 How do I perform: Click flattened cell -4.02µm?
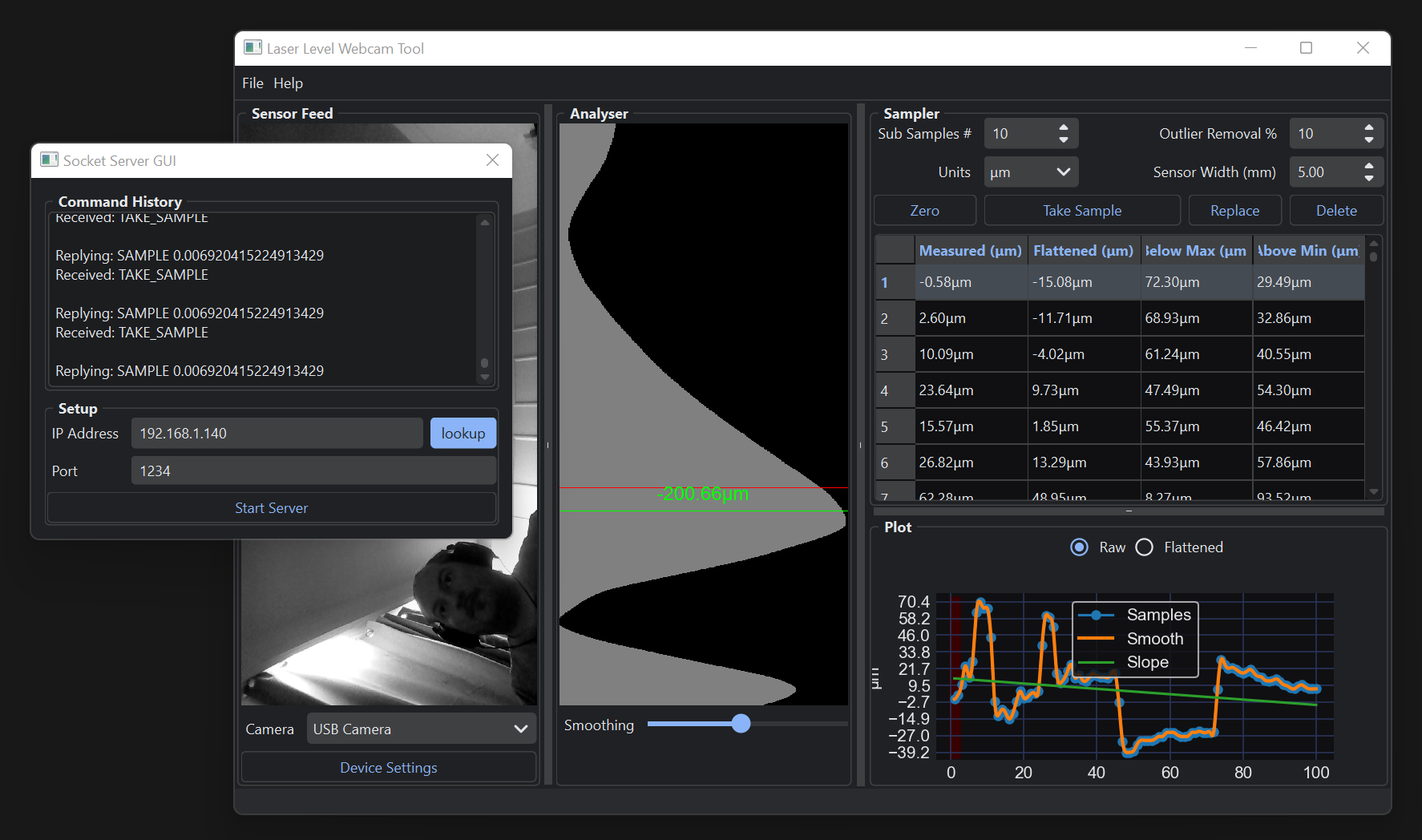pyautogui.click(x=1085, y=354)
